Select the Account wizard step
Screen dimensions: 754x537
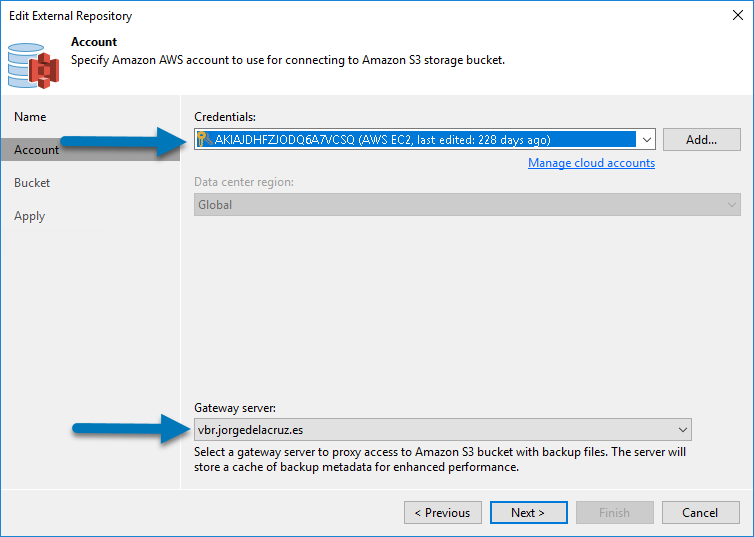(37, 150)
